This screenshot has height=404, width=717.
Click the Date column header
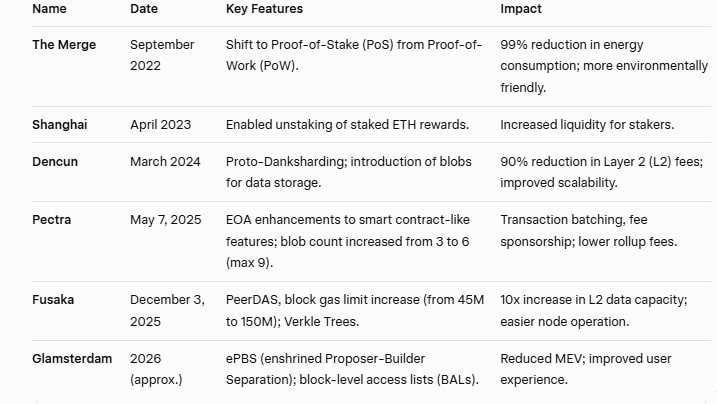coord(143,9)
